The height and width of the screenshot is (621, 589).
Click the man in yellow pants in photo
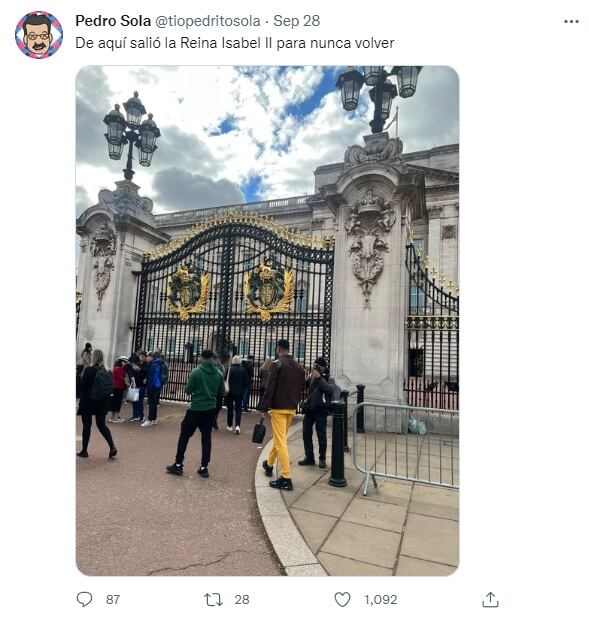(x=280, y=414)
